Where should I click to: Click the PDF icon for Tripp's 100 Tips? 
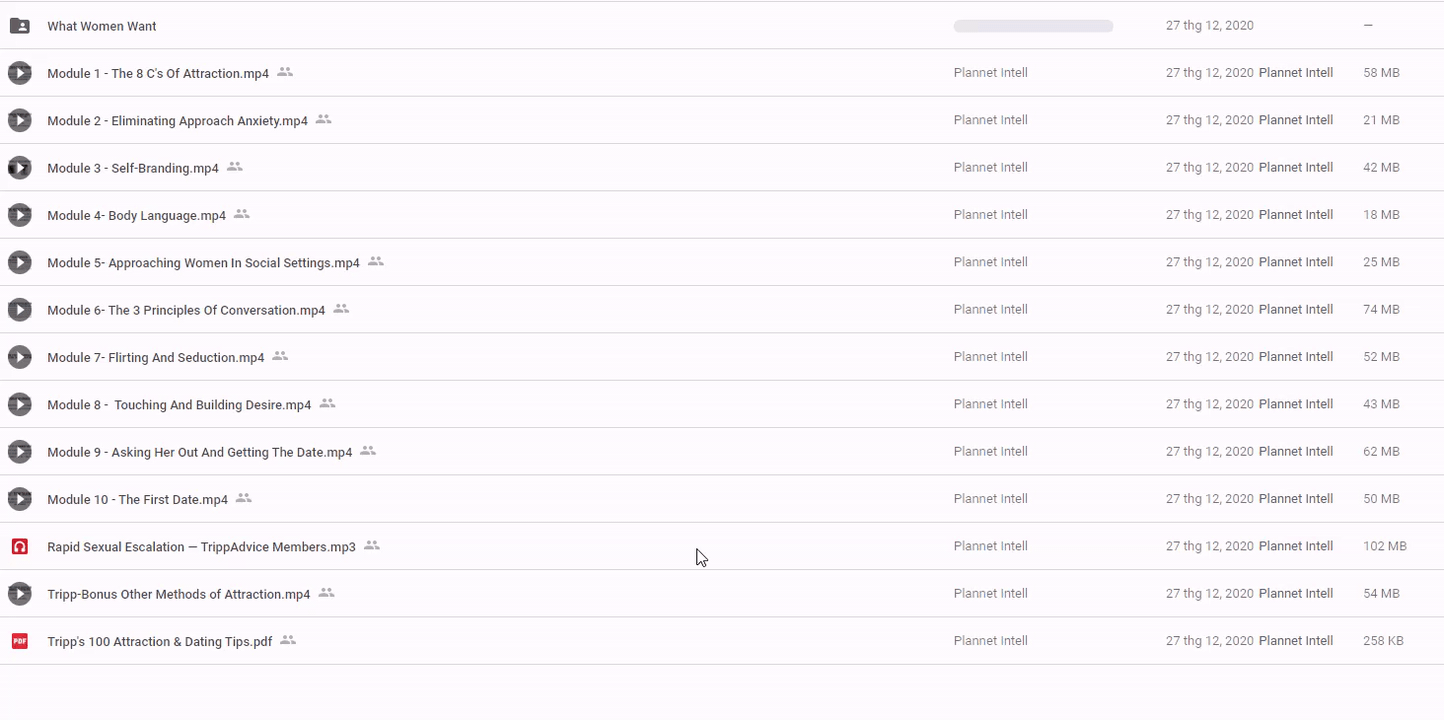pos(19,641)
